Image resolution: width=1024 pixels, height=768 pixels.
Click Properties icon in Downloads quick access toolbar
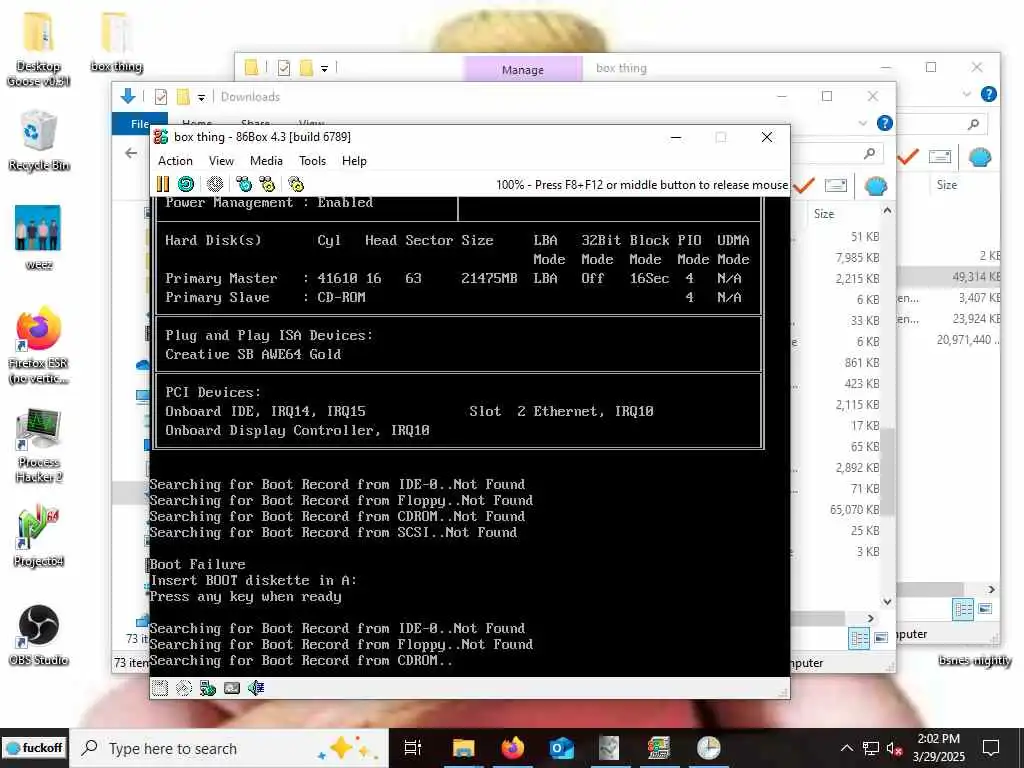point(161,97)
